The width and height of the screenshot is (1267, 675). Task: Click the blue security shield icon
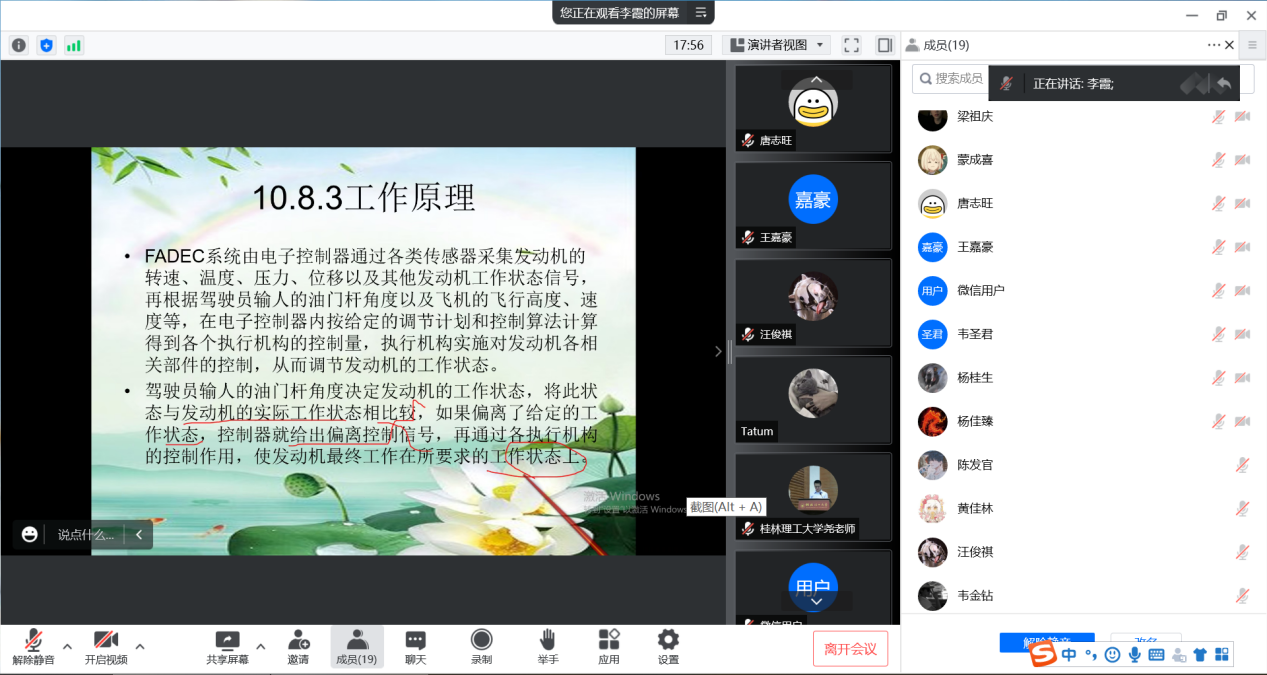(46, 45)
